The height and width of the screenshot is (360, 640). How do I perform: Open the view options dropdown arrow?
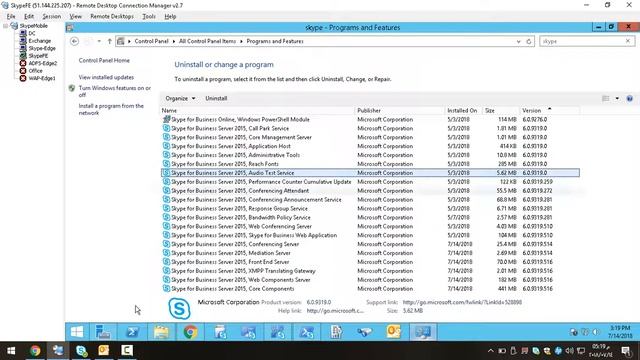[x=617, y=98]
